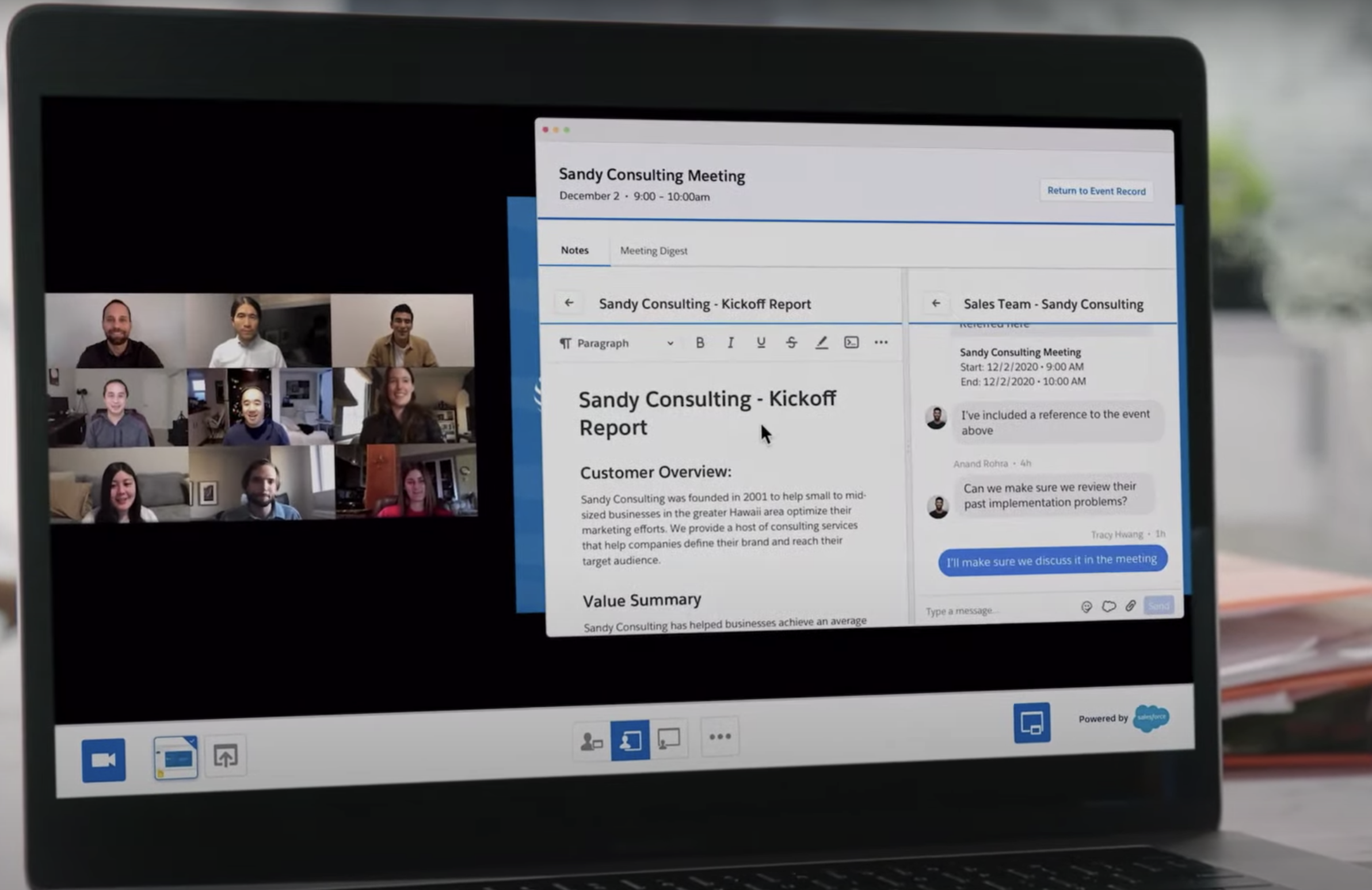The image size is (1372, 890).
Task: Toggle picture-in-picture display button
Action: 1031,722
